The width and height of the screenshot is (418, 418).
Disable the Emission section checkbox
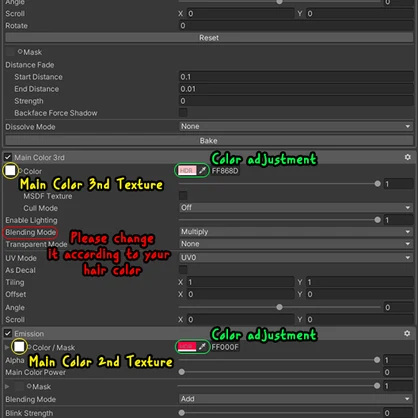coord(8,333)
